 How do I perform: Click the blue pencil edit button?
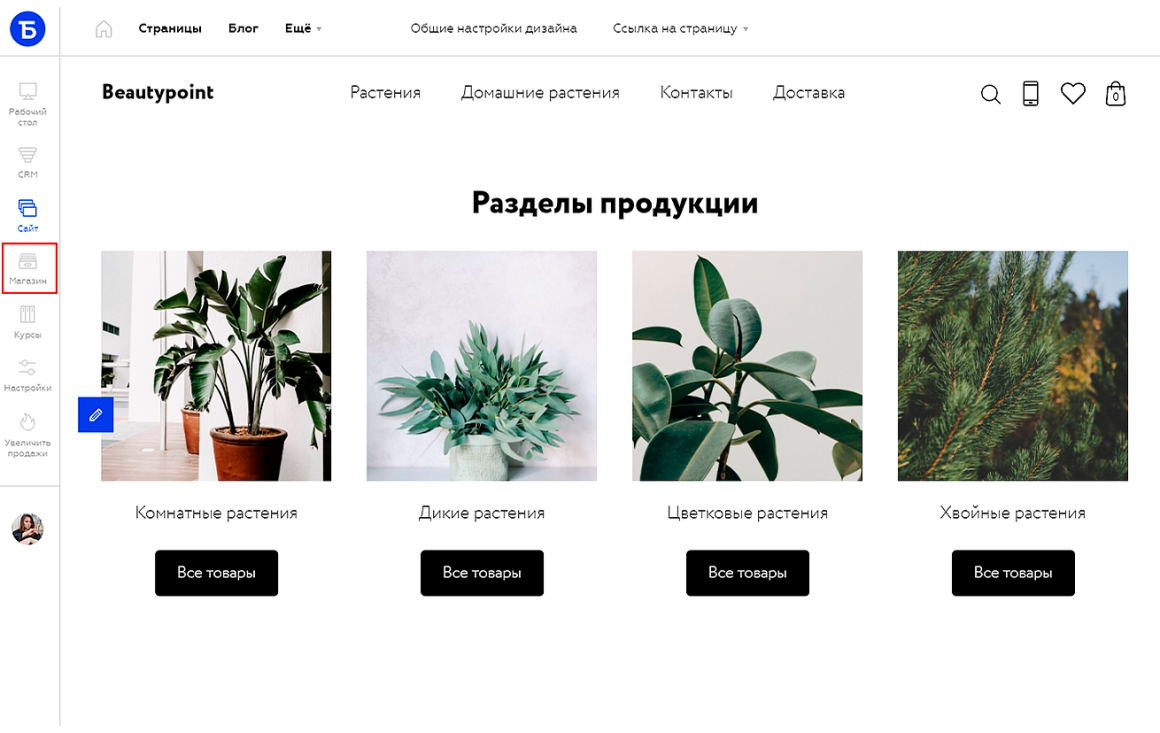click(x=95, y=415)
